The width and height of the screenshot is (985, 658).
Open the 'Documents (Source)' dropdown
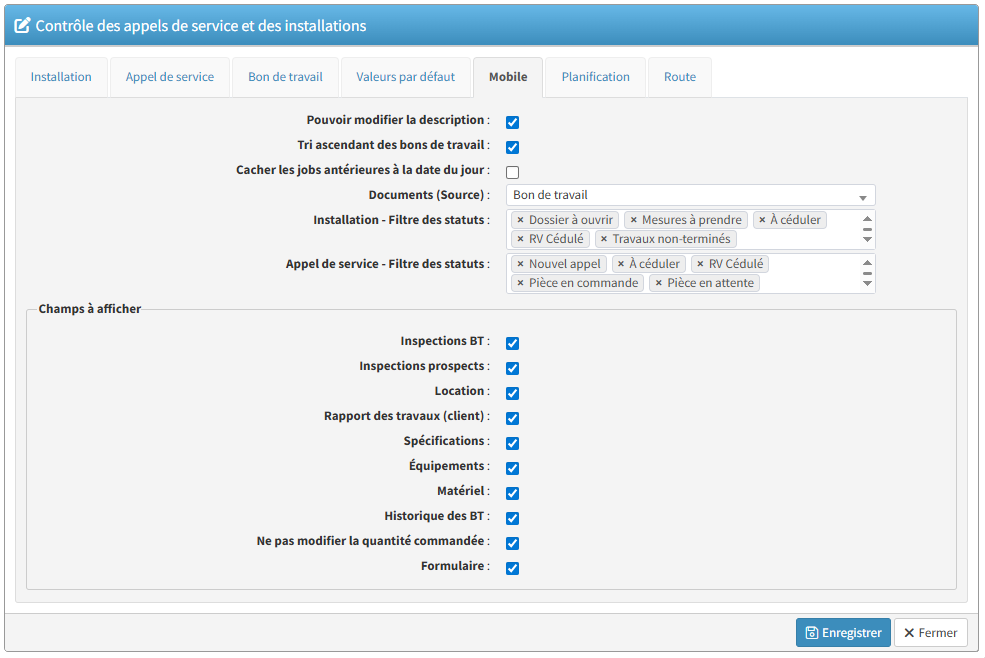click(690, 196)
